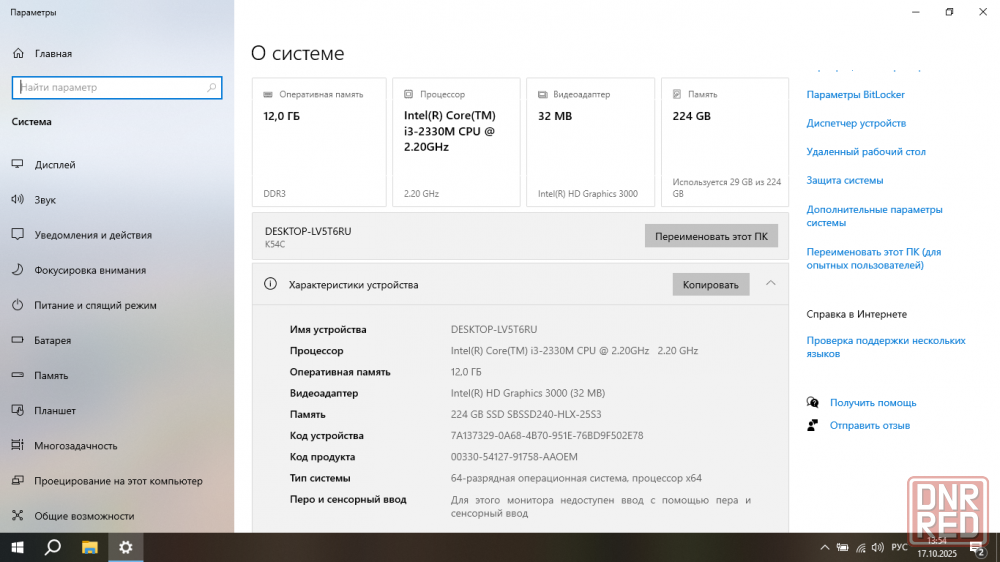Click search magnifier in taskbar
Image resolution: width=1000 pixels, height=562 pixels.
point(54,547)
